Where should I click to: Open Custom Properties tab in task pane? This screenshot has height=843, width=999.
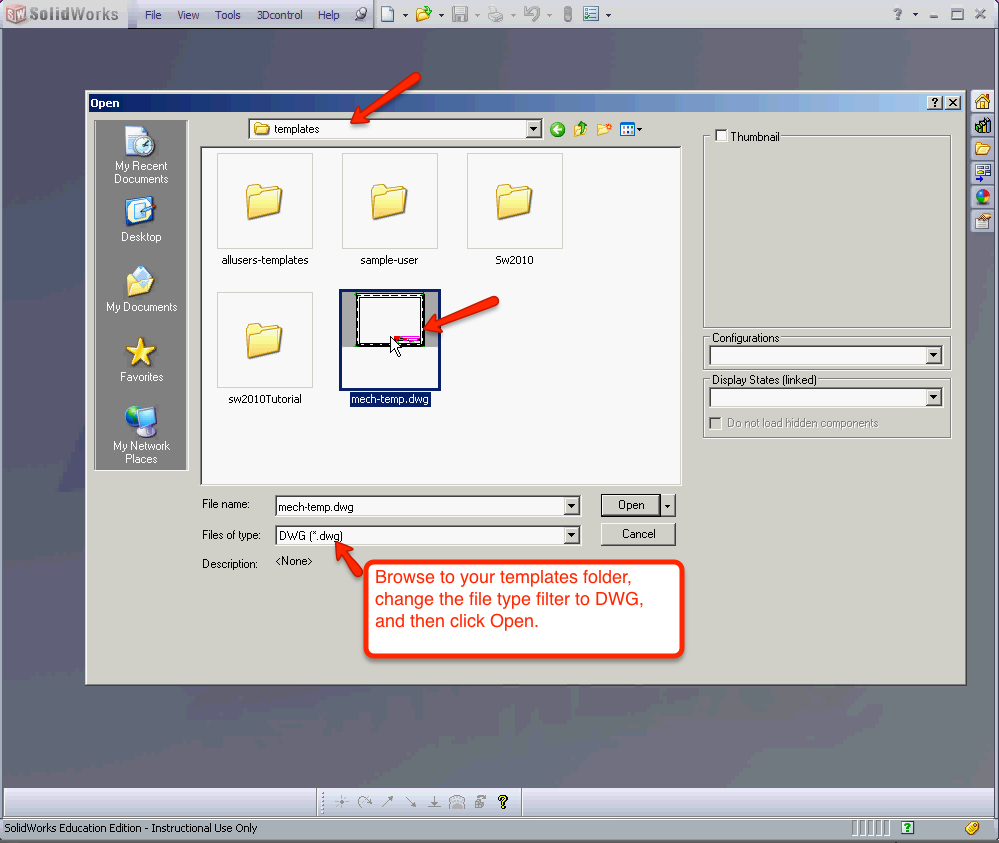pos(982,221)
